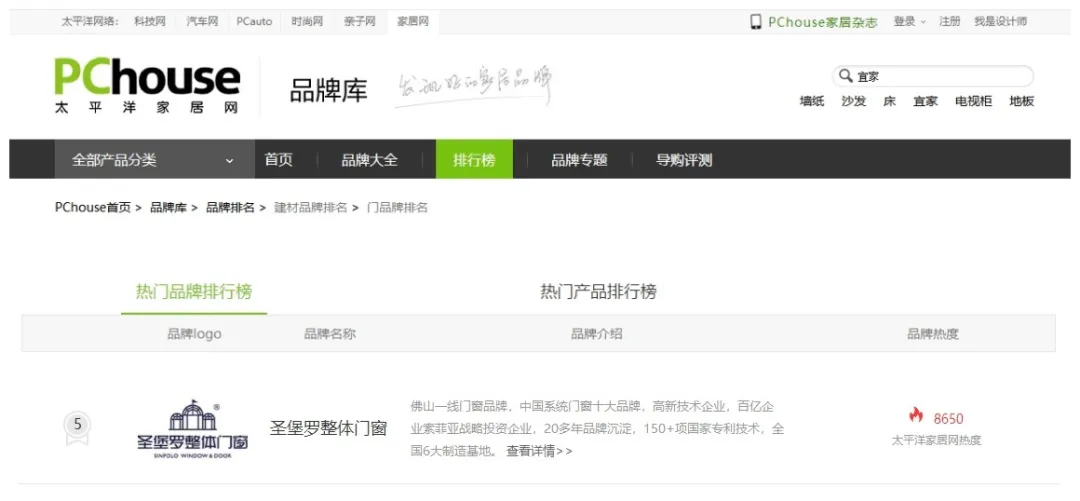Click the flame icon next to 8650
1080x501 pixels.
[x=916, y=416]
